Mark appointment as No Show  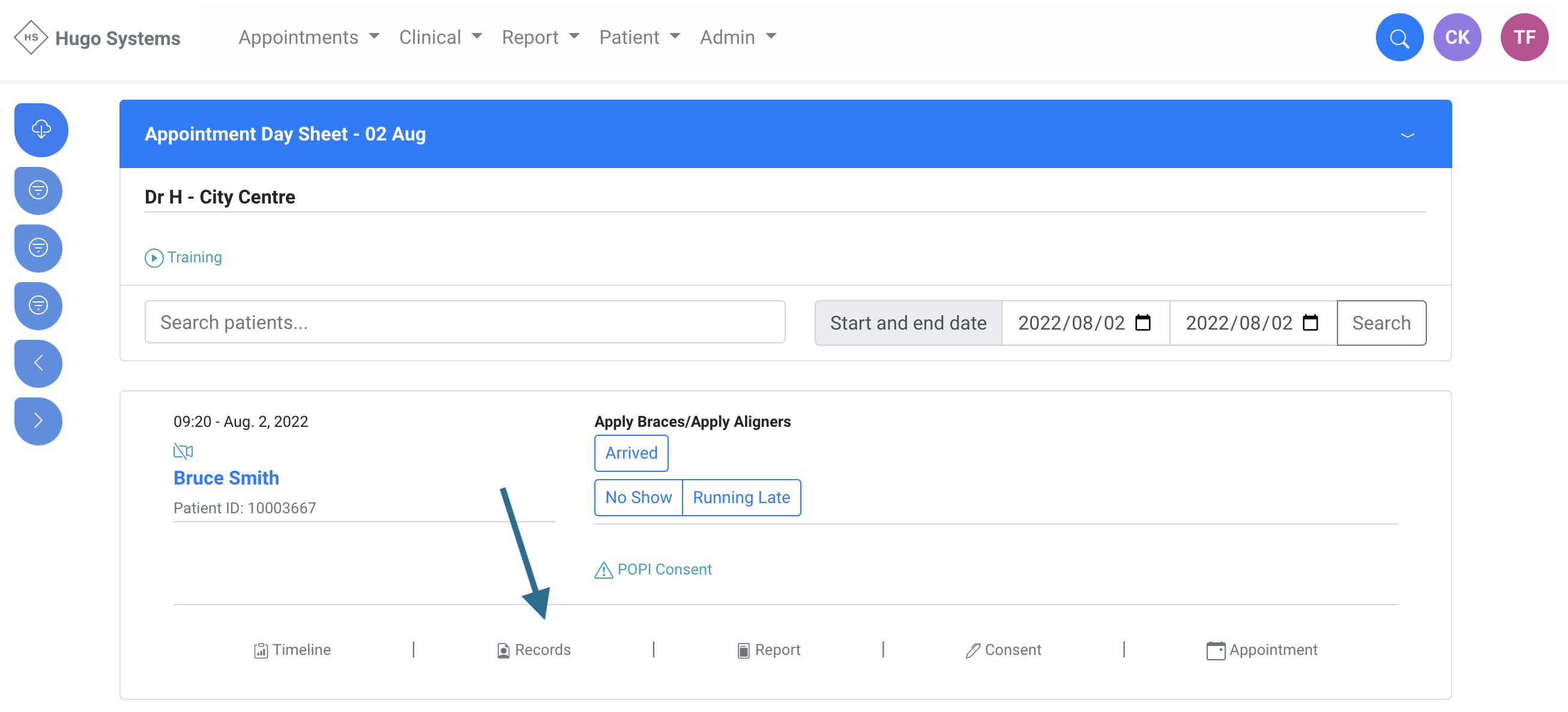click(x=638, y=497)
